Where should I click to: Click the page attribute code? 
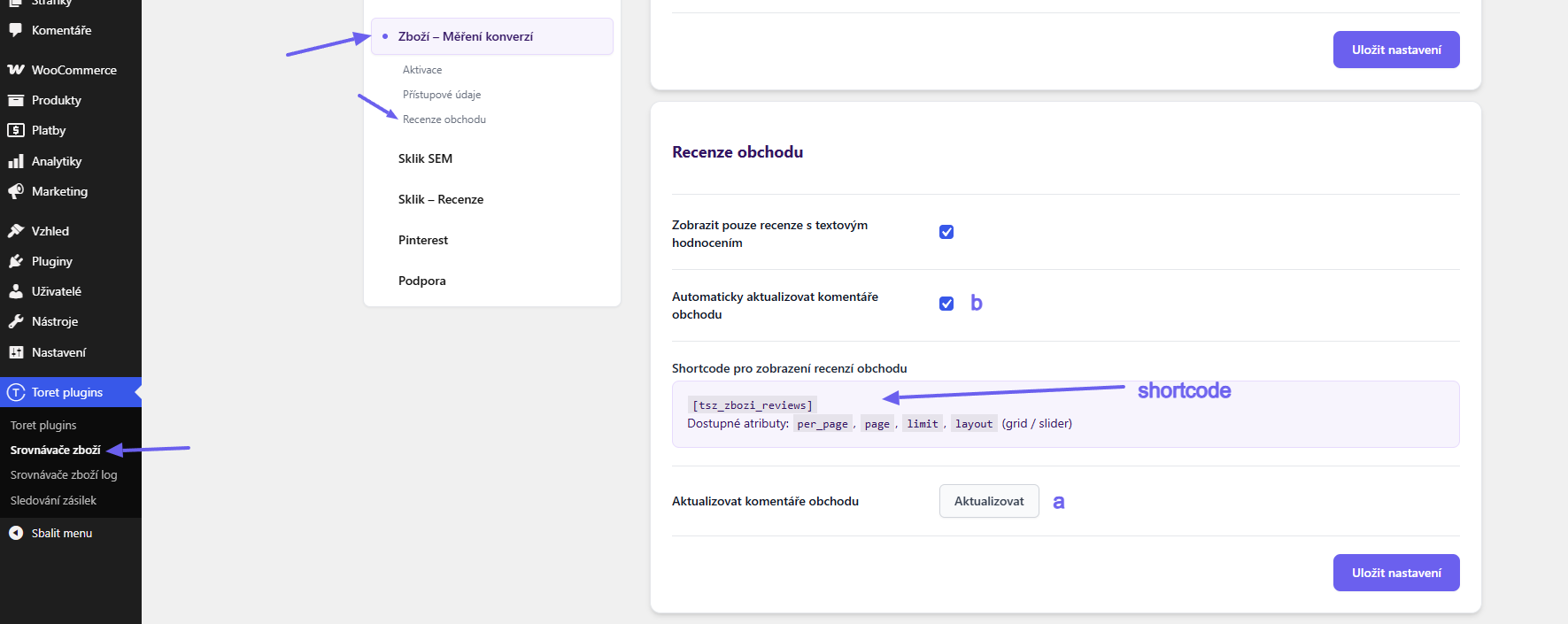tap(877, 424)
